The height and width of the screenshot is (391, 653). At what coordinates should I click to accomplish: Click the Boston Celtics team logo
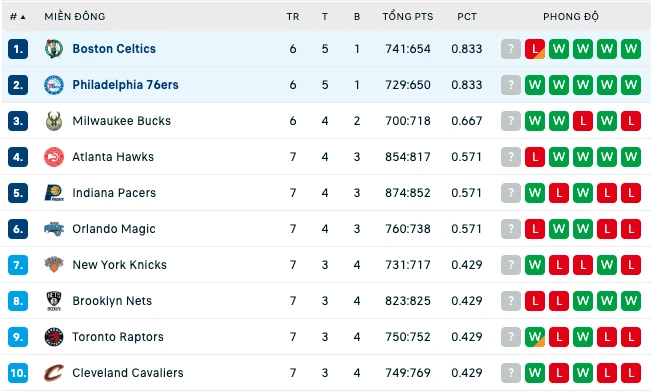coord(54,49)
